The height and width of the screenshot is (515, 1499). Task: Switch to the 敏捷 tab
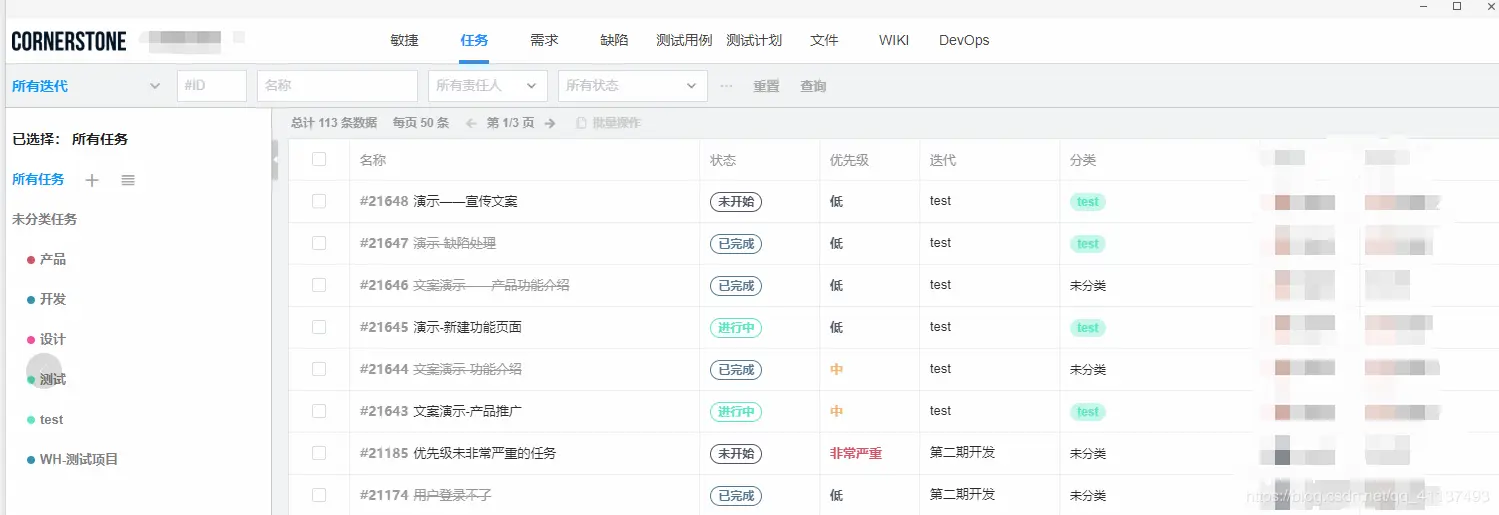click(x=404, y=41)
